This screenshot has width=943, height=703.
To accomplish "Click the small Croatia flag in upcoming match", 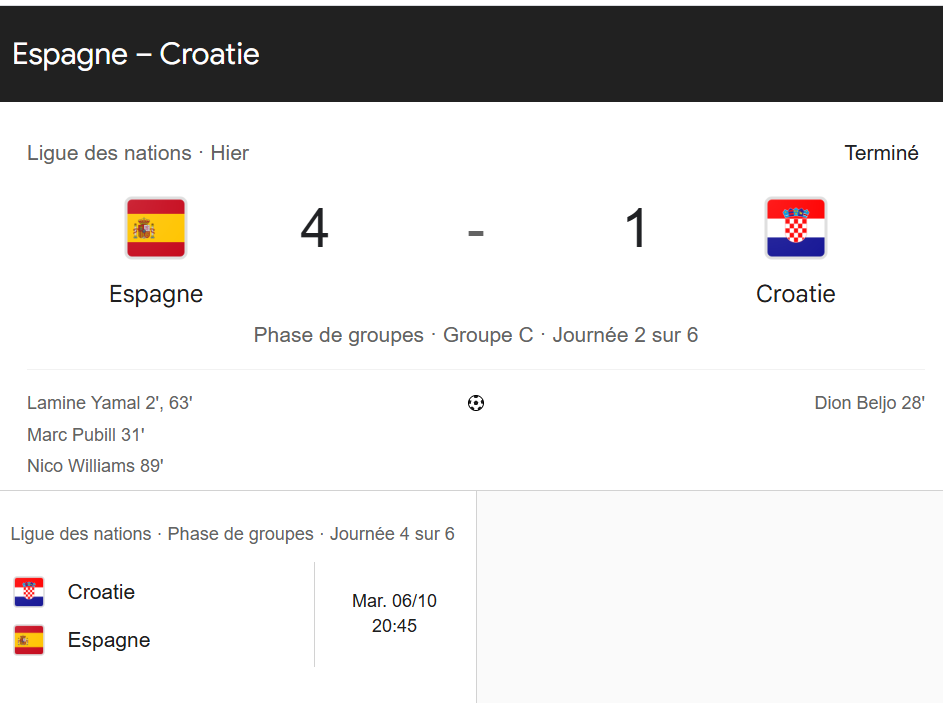I will click(x=29, y=592).
